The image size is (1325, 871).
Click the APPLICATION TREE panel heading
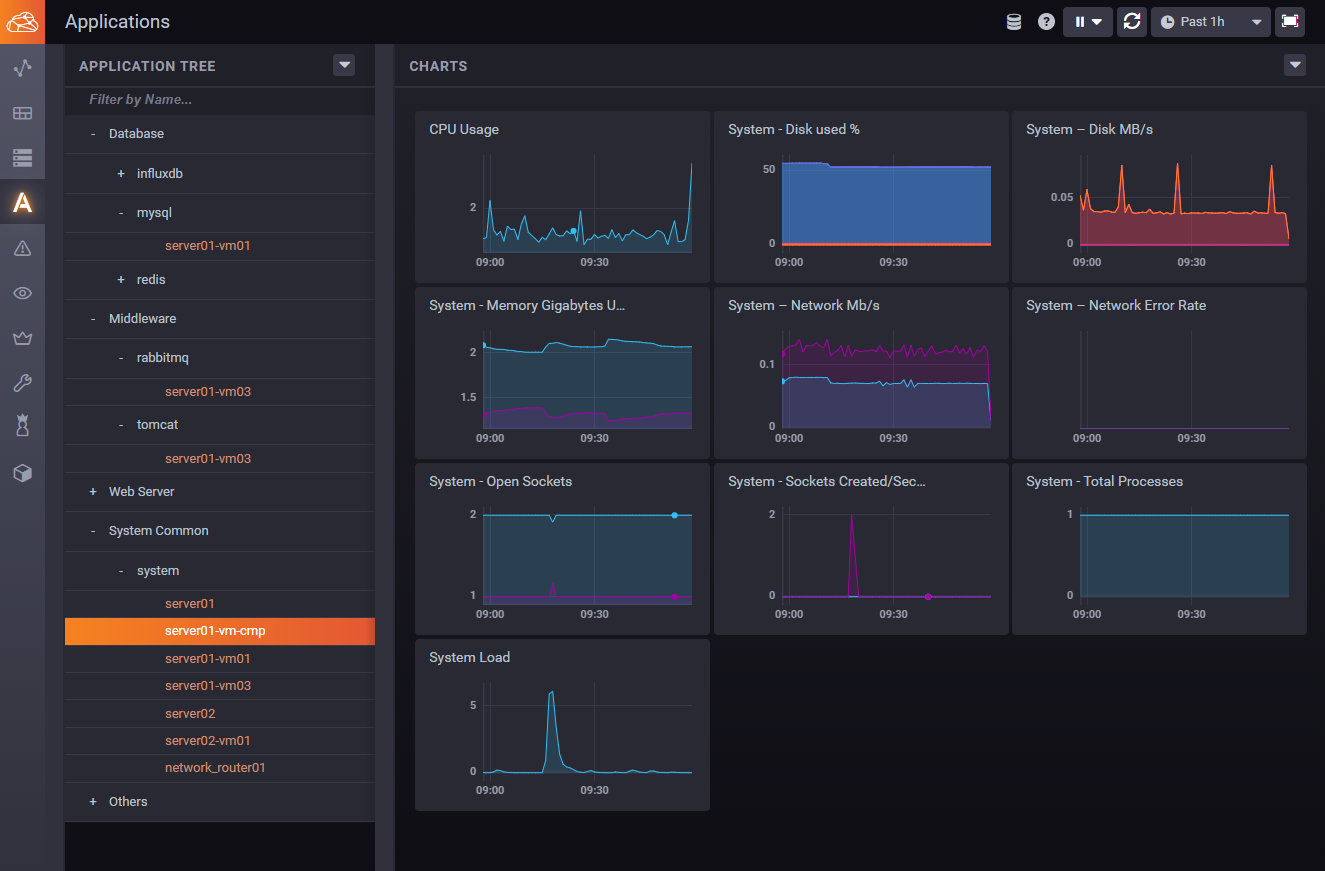[147, 66]
